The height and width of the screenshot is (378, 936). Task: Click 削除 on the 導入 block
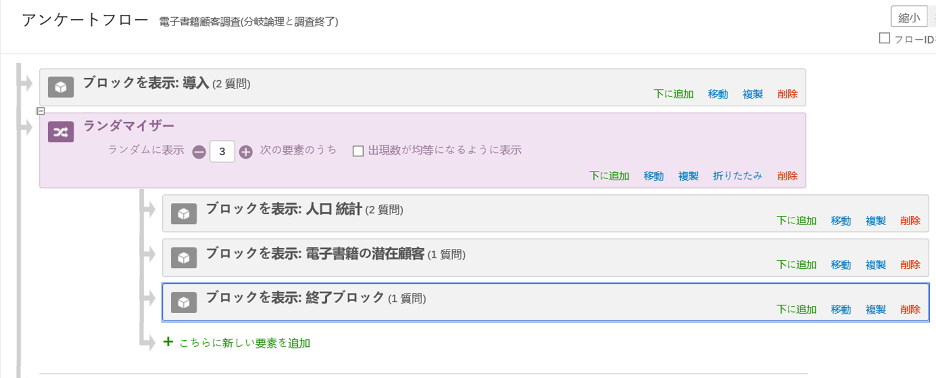coord(787,94)
